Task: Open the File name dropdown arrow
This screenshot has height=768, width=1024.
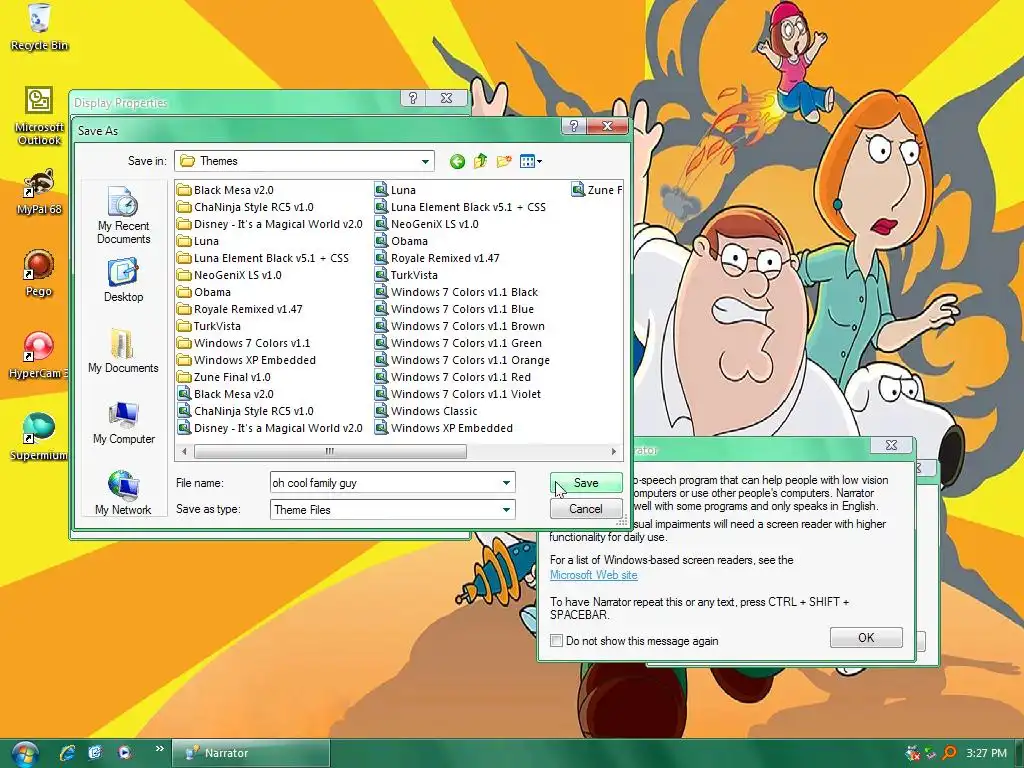Action: pos(506,483)
